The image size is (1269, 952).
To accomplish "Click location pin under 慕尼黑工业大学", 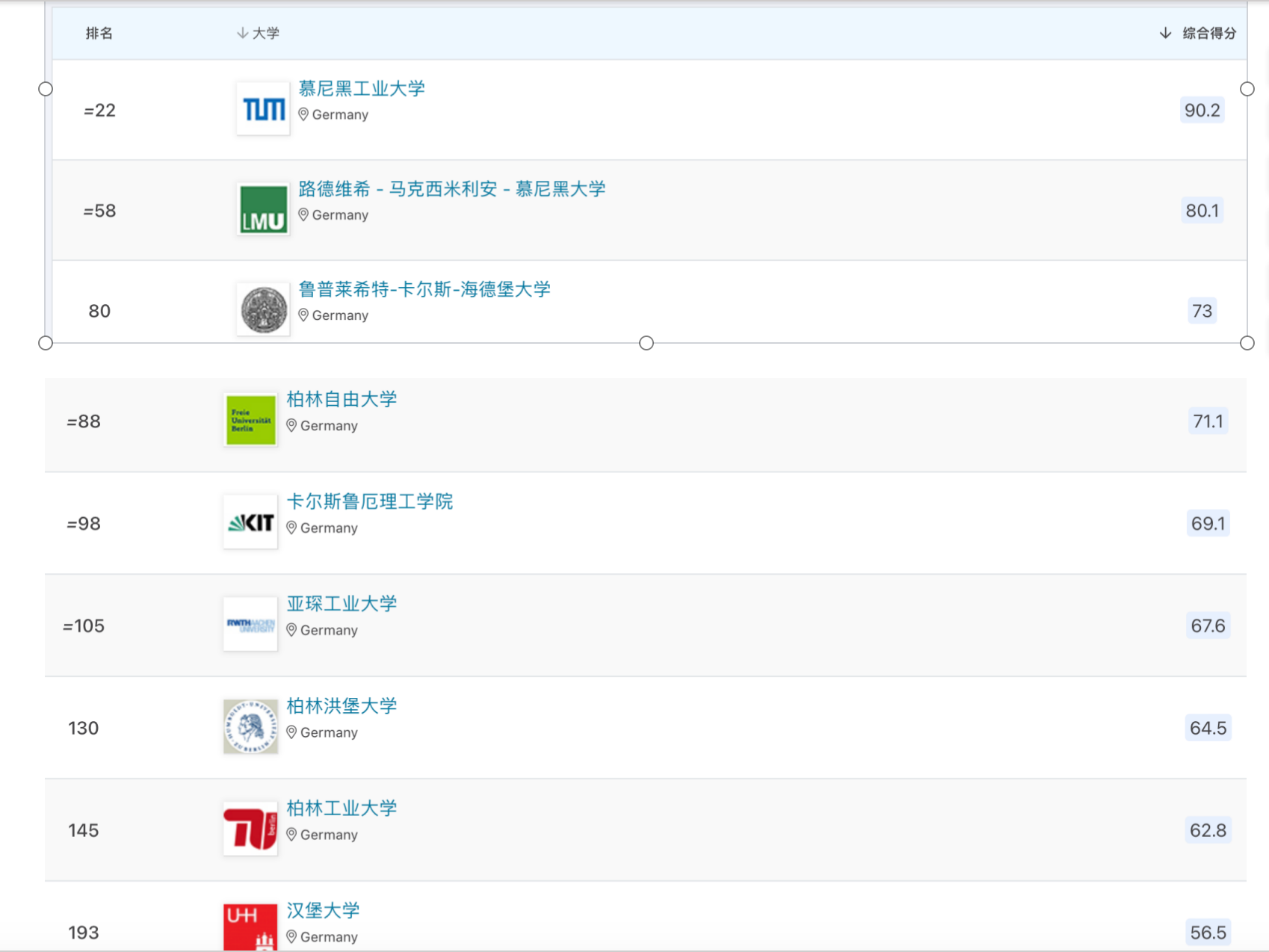I will click(303, 114).
